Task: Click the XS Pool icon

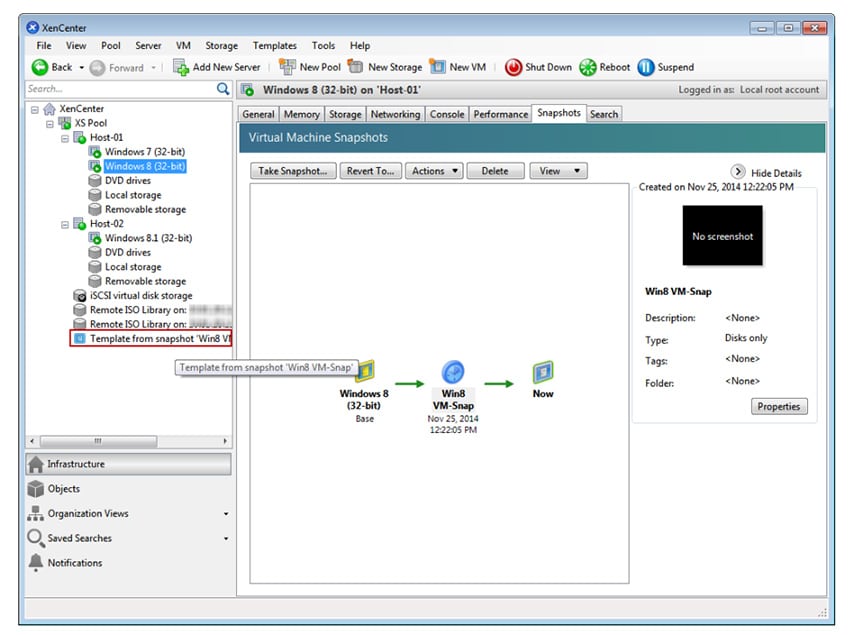Action: click(65, 123)
